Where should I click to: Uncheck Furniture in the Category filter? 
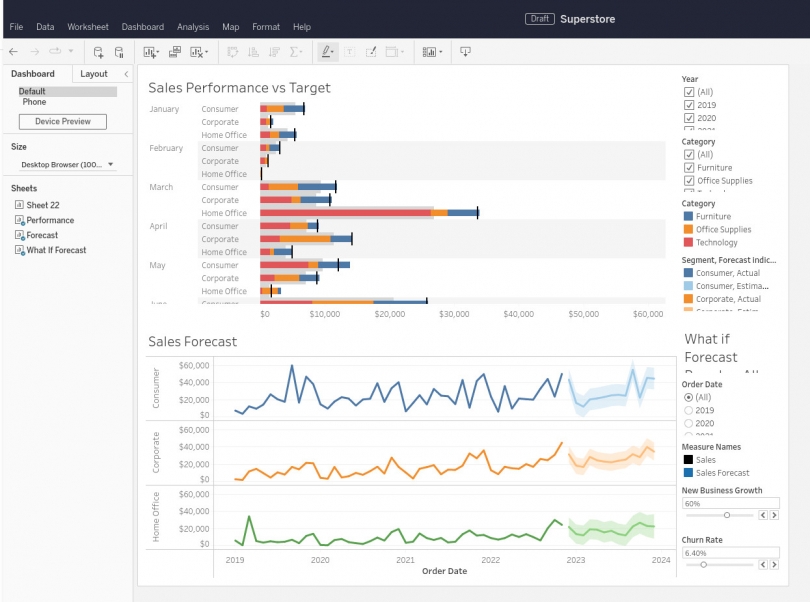(x=689, y=167)
